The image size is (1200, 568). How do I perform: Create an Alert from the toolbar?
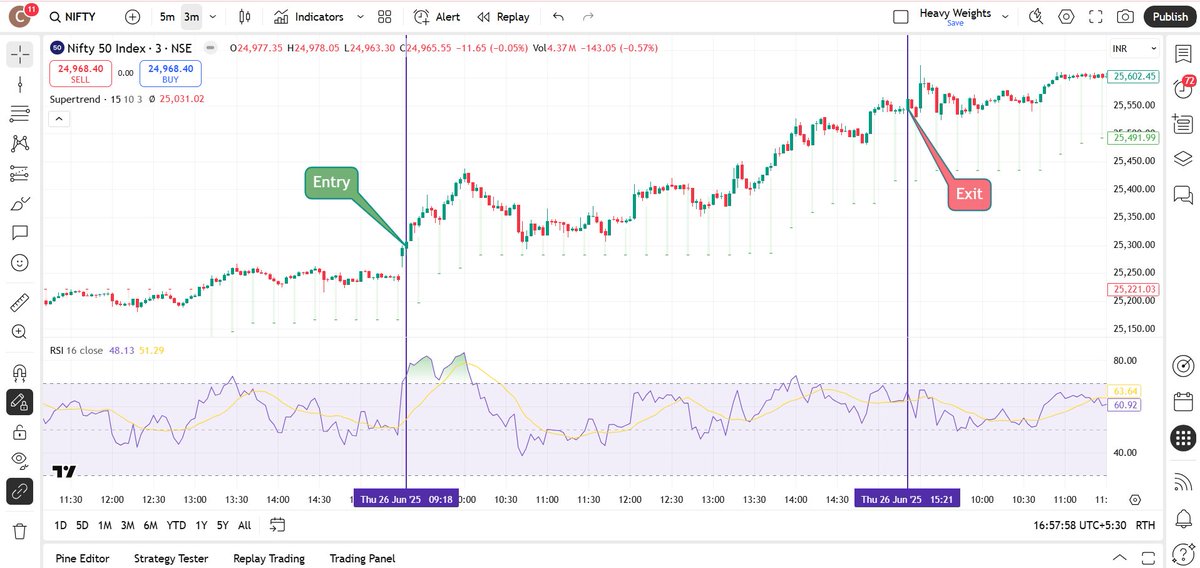pyautogui.click(x=436, y=17)
